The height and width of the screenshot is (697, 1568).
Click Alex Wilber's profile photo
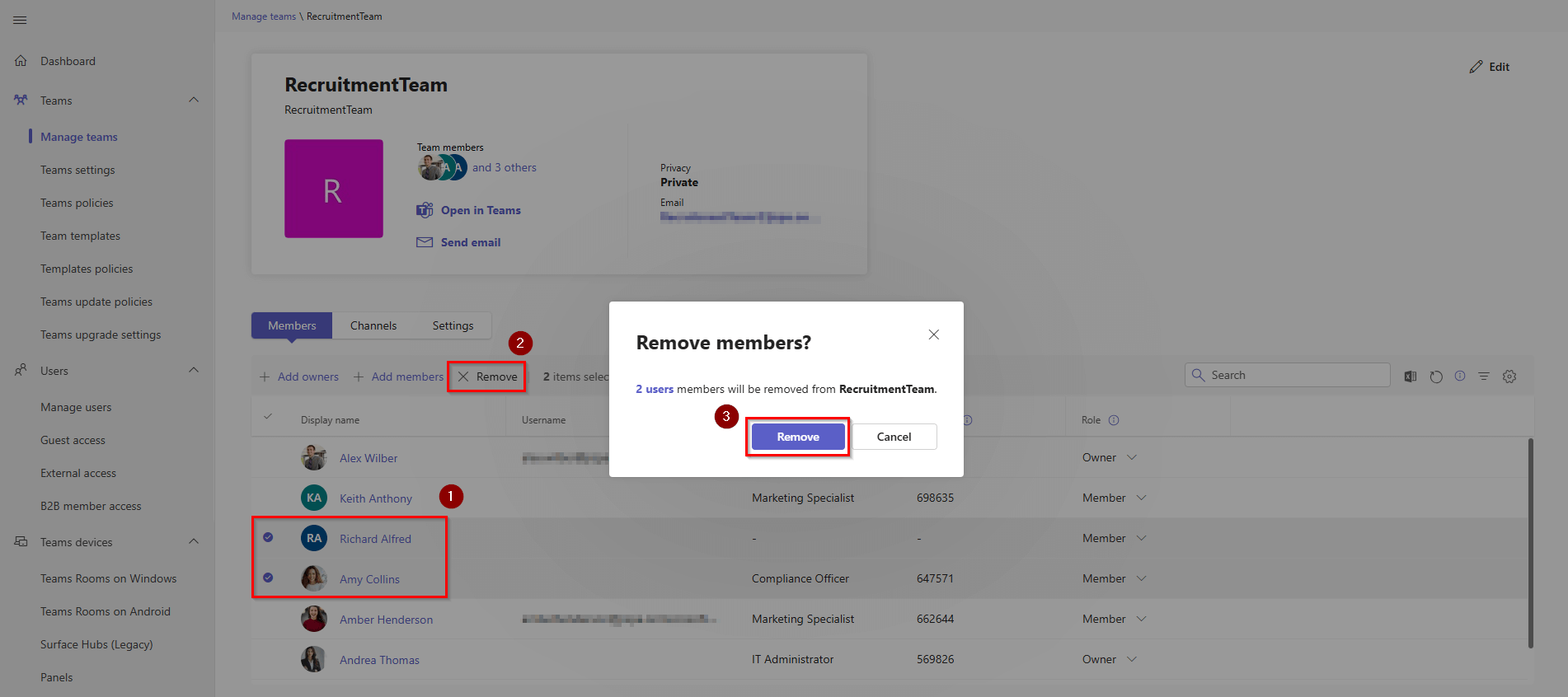(x=314, y=457)
